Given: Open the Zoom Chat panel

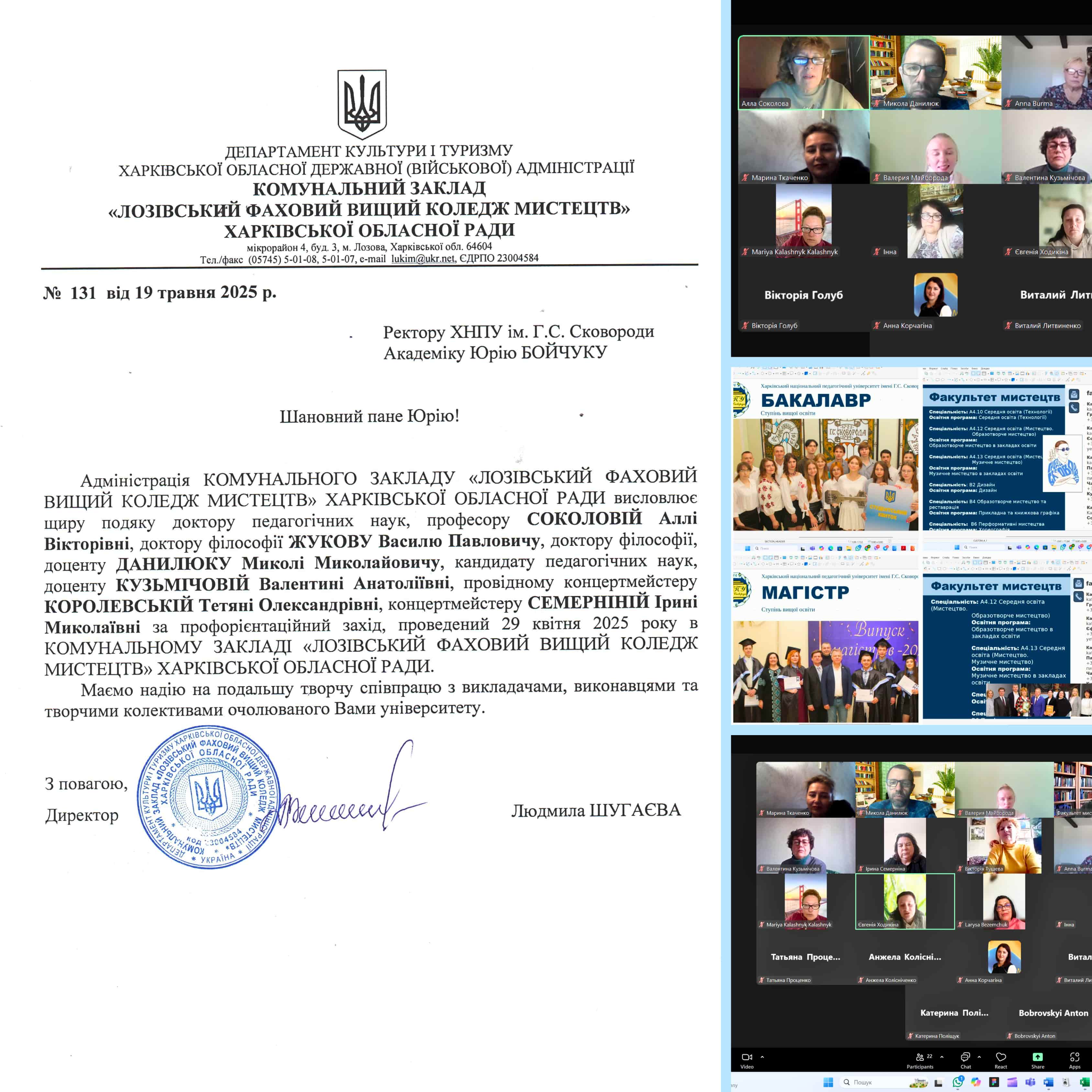Looking at the screenshot, I should point(966,1061).
